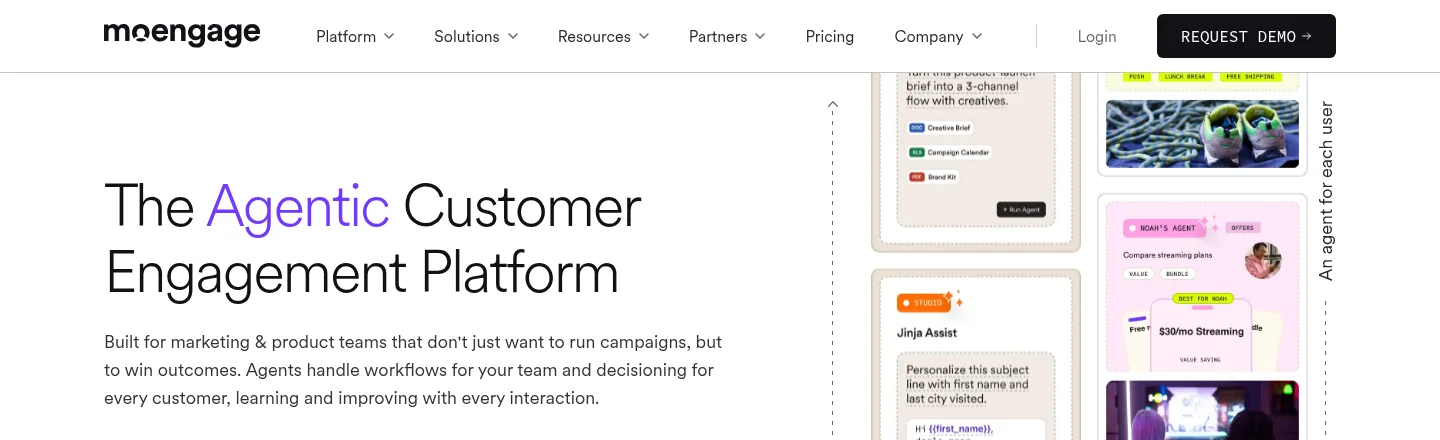1440x440 pixels.
Task: Go to the Pricing page
Action: click(x=830, y=36)
